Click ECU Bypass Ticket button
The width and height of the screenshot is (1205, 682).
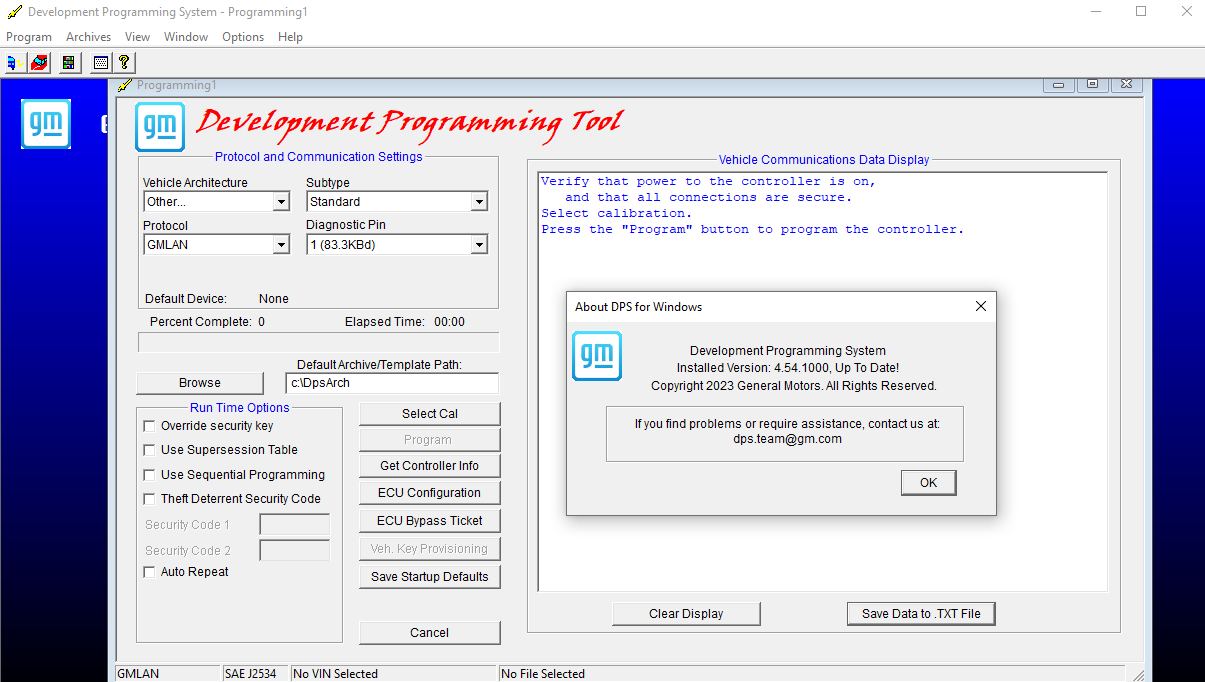pos(430,521)
